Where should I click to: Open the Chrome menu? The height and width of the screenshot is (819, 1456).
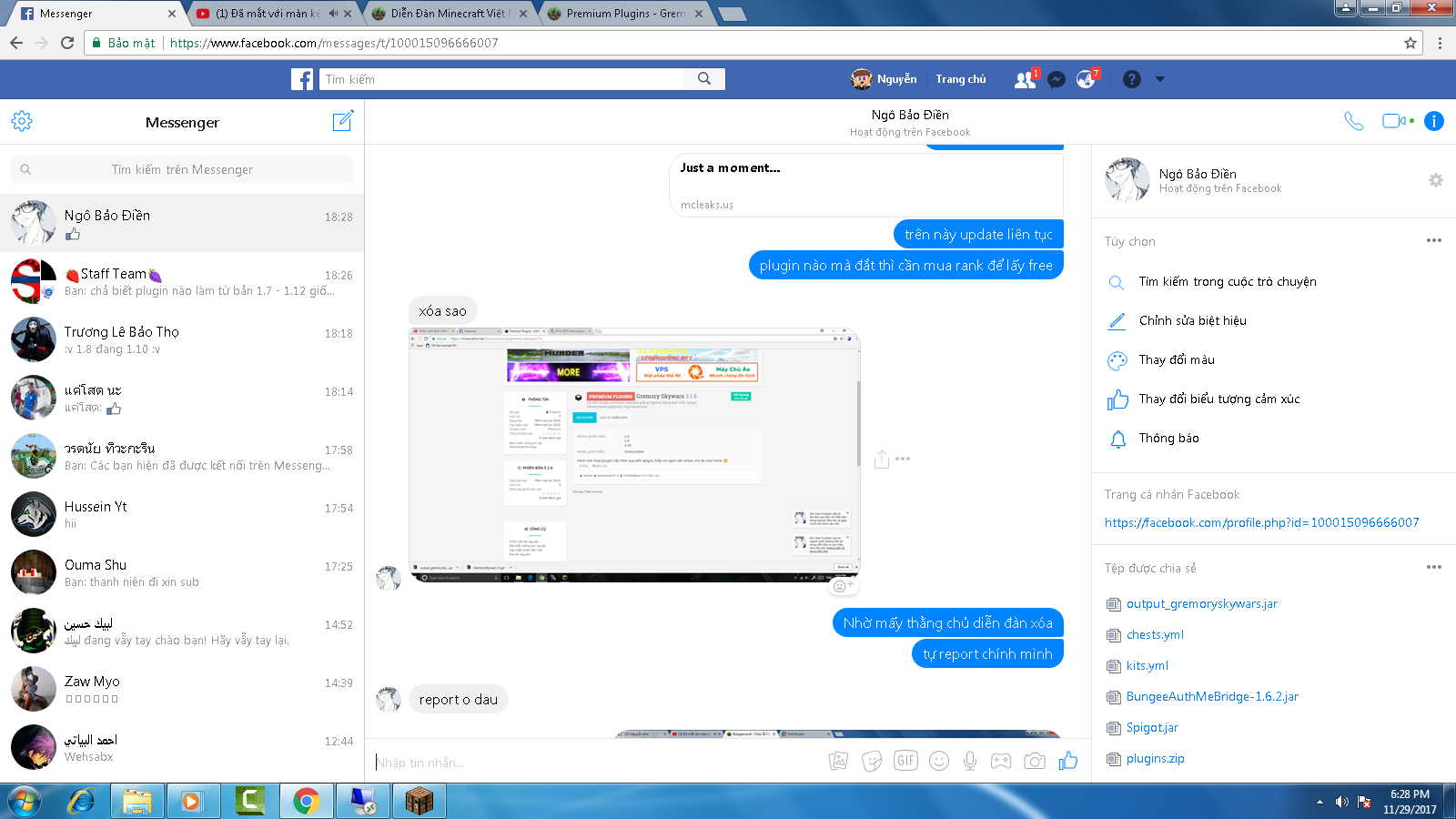click(1440, 43)
